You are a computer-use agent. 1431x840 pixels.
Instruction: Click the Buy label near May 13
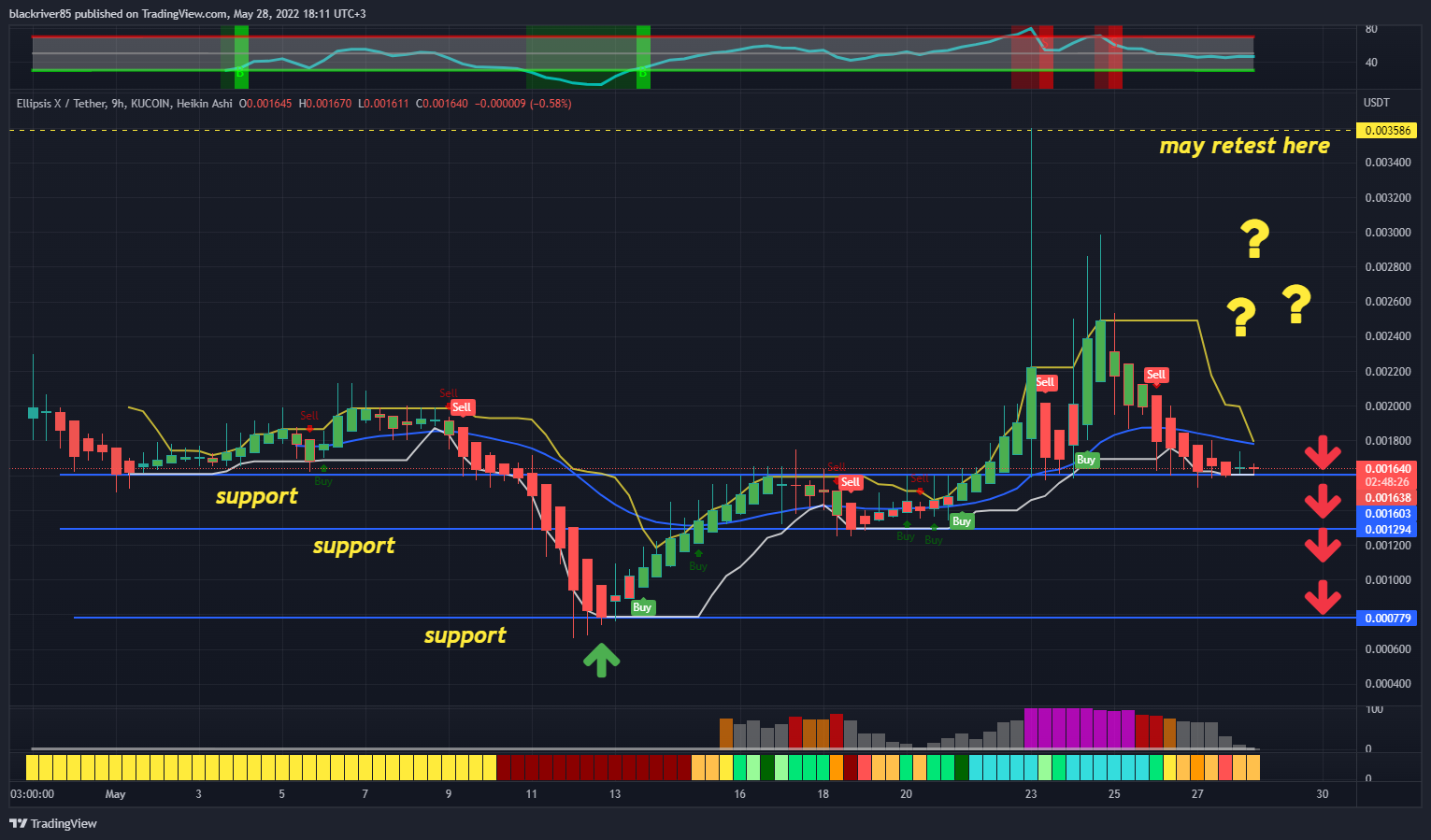click(x=641, y=607)
